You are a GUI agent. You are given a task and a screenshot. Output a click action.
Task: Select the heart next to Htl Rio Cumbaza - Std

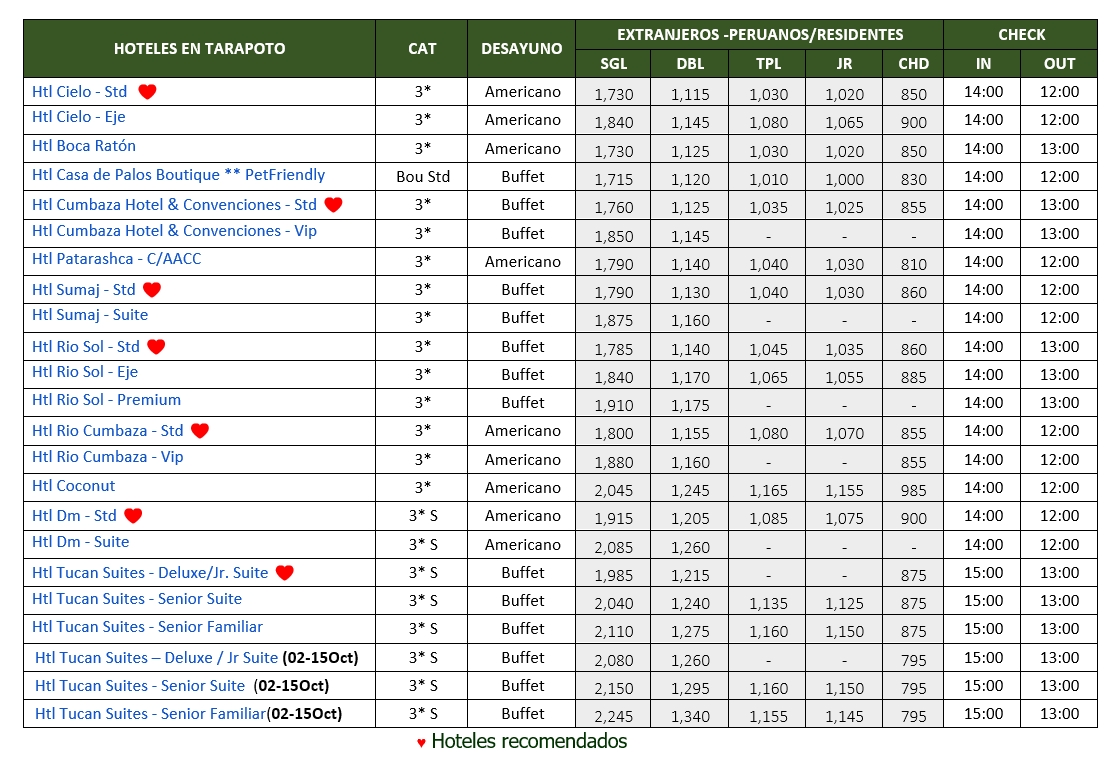pyautogui.click(x=200, y=431)
